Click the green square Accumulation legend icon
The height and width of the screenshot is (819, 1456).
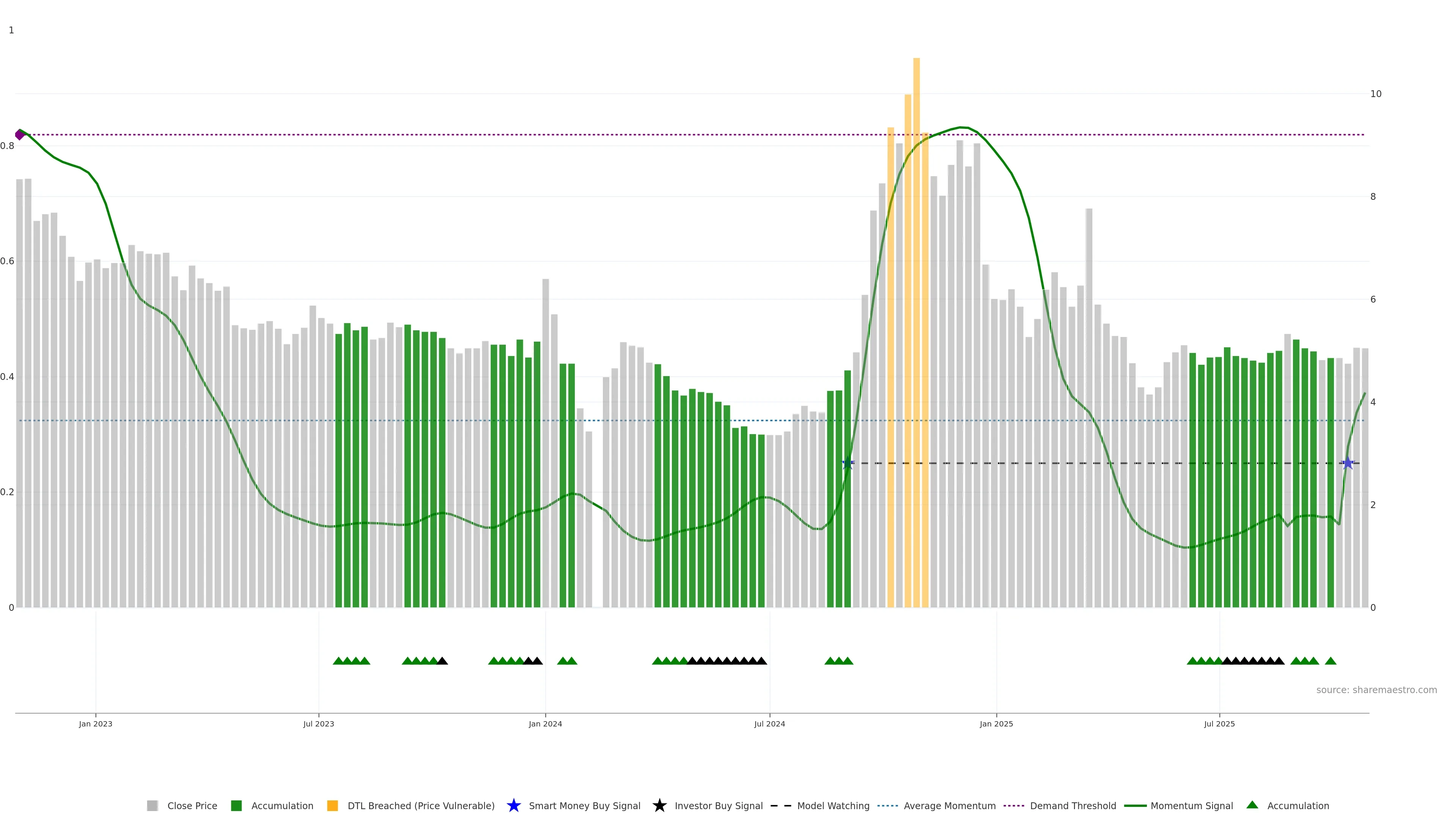(x=236, y=805)
